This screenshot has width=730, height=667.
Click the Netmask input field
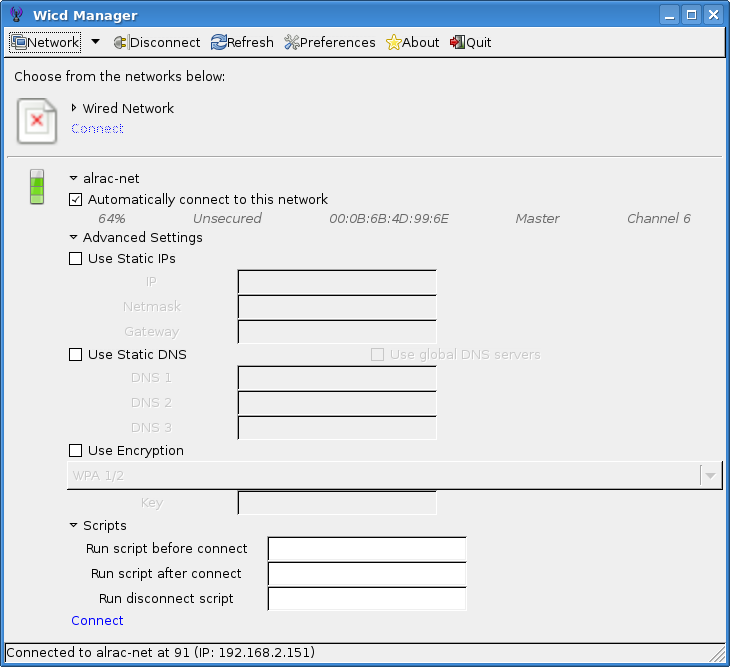(337, 307)
